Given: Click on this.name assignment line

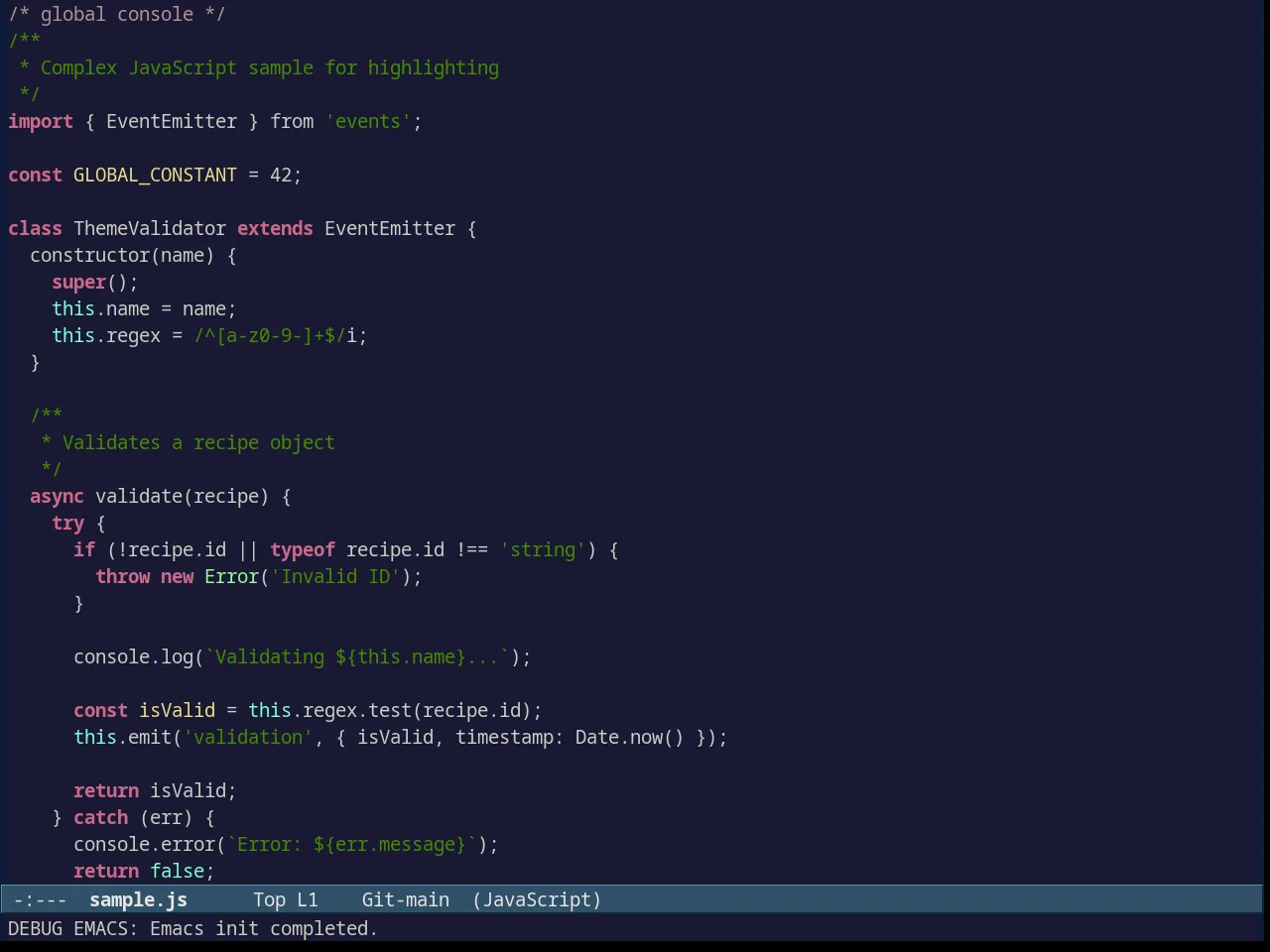Looking at the screenshot, I should pyautogui.click(x=144, y=308).
